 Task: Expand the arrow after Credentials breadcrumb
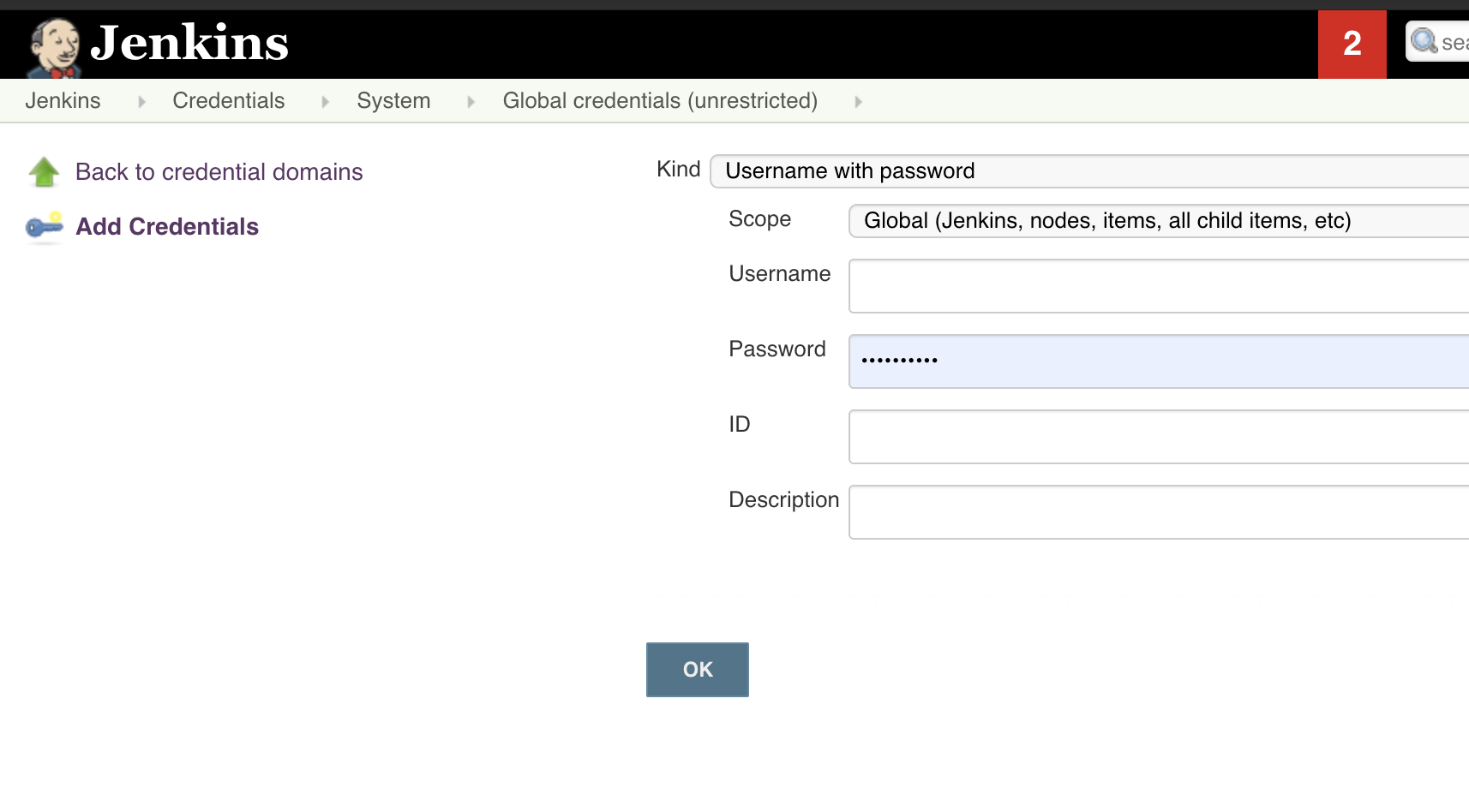click(325, 102)
